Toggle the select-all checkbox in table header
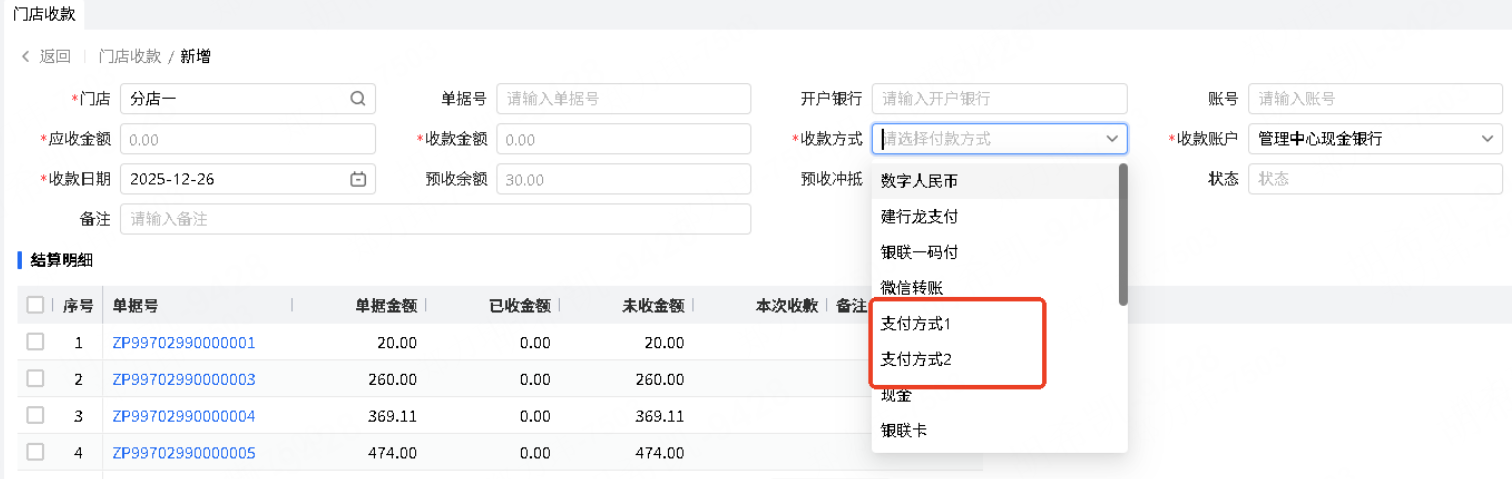This screenshot has width=1512, height=479. pos(36,305)
